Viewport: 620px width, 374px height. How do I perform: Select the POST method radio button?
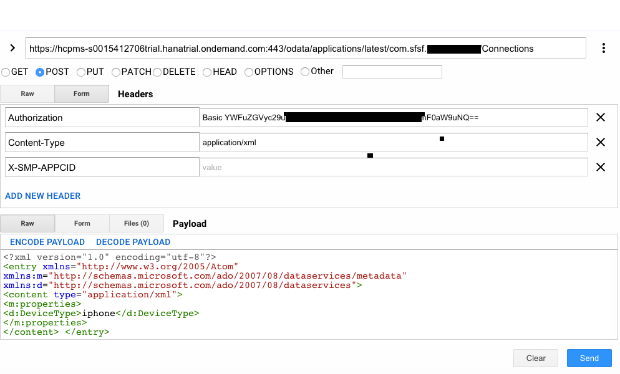[x=40, y=72]
